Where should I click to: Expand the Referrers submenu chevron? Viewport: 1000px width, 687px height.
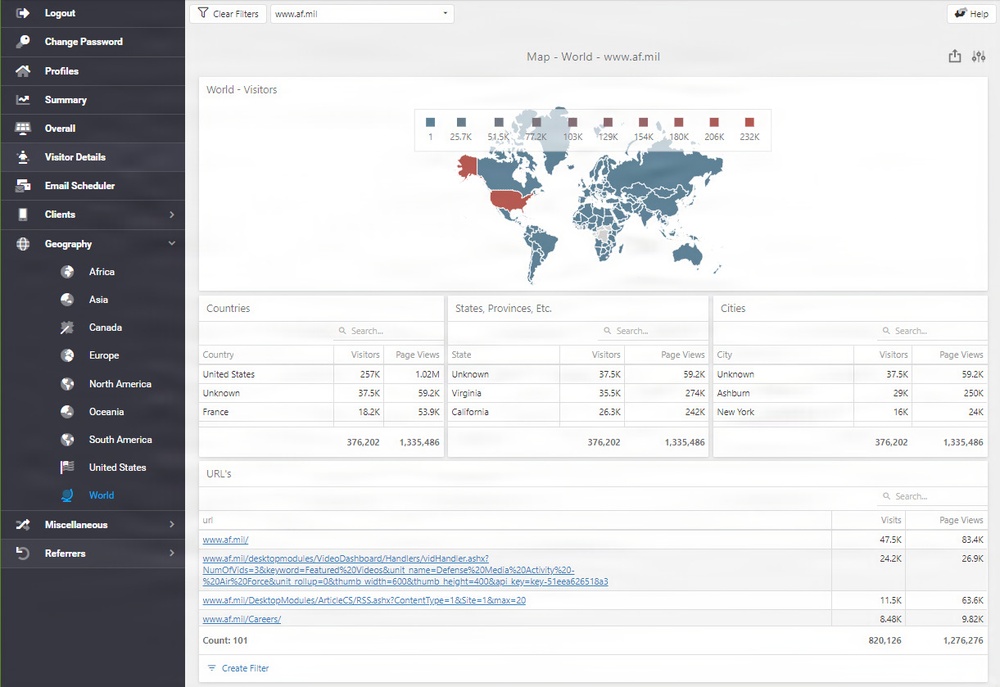(172, 553)
